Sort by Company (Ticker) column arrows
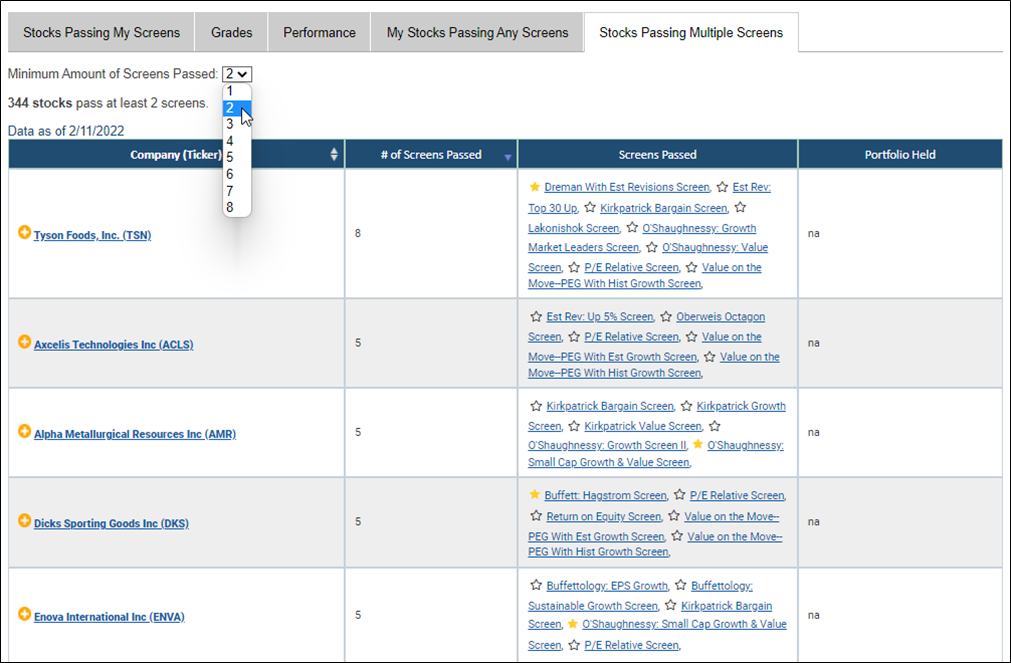Image resolution: width=1011 pixels, height=663 pixels. [334, 155]
